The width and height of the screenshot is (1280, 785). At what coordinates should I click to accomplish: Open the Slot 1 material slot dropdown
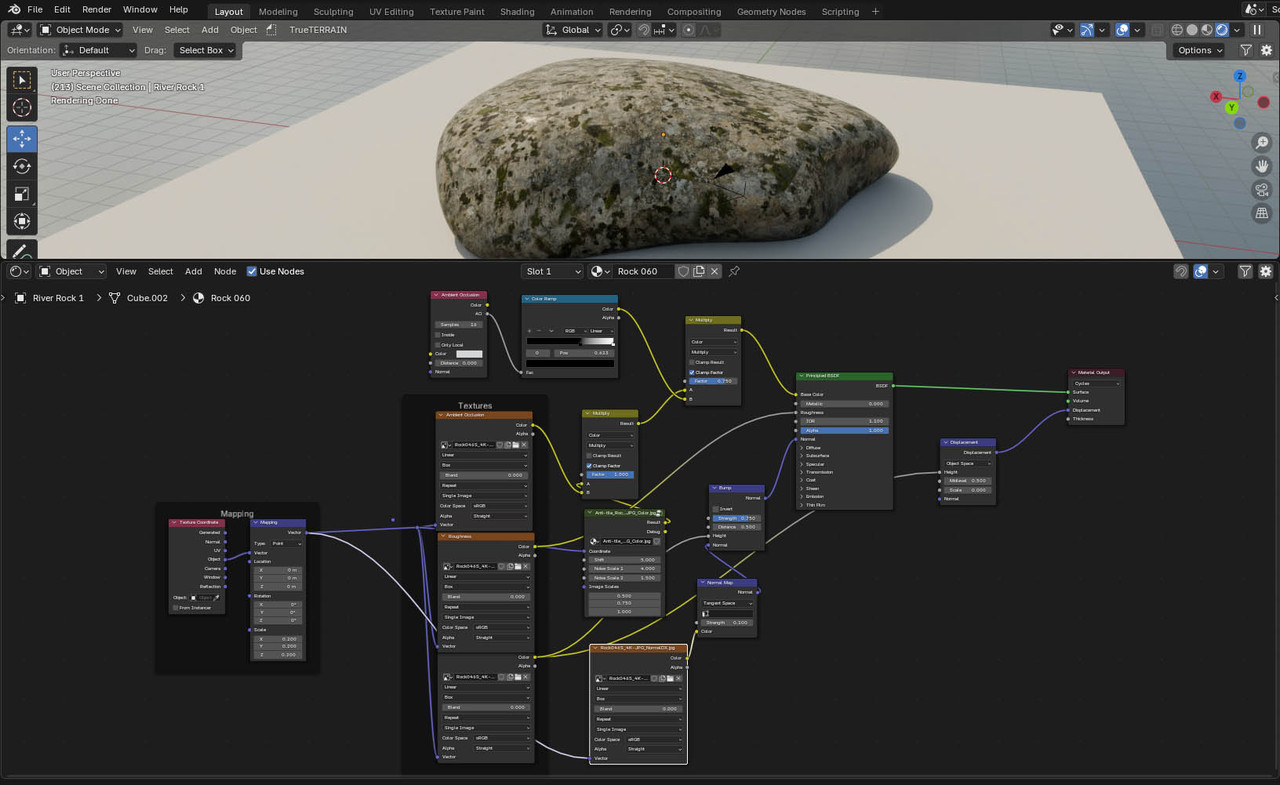(x=553, y=271)
